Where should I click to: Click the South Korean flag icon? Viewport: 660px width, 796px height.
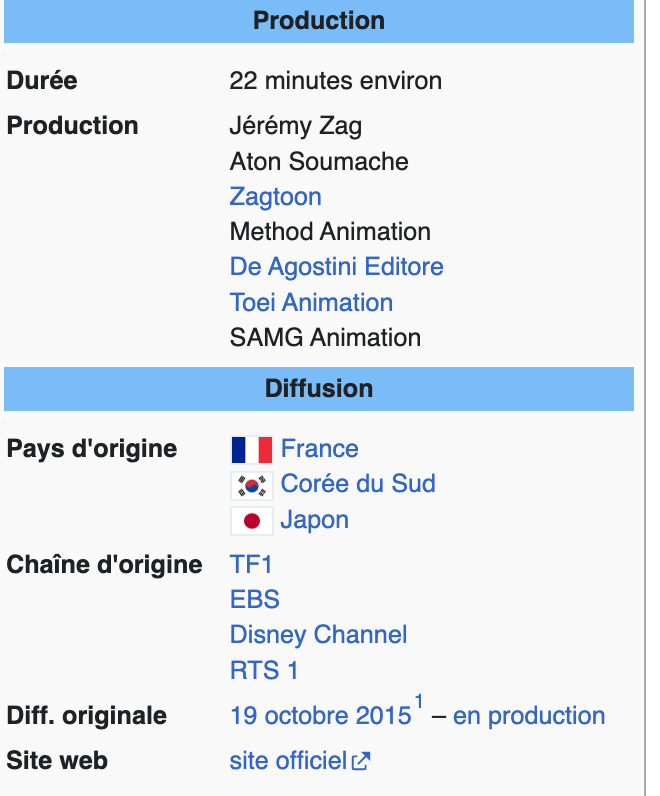(x=252, y=486)
